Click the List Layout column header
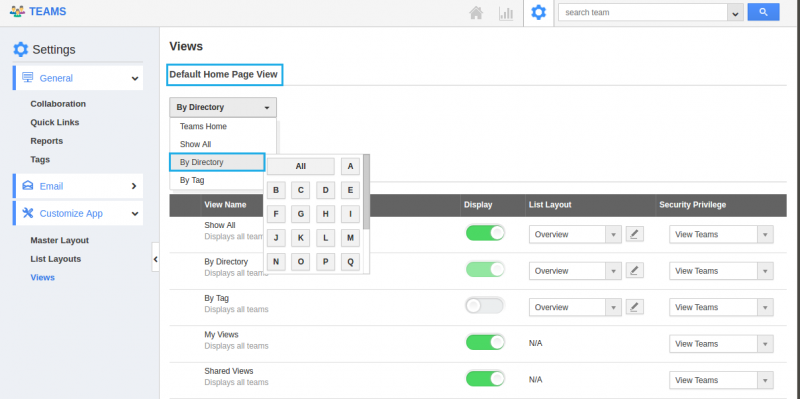This screenshot has width=800, height=399. 550,205
